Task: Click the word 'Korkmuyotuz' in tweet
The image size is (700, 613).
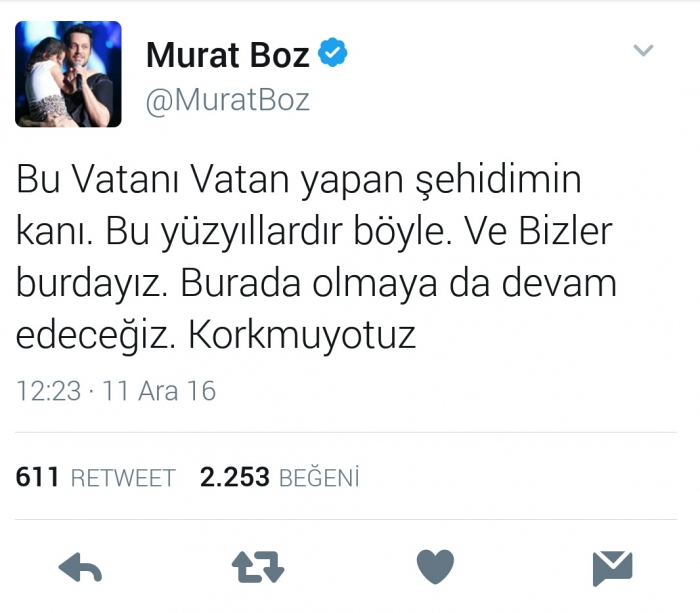Action: [302, 335]
